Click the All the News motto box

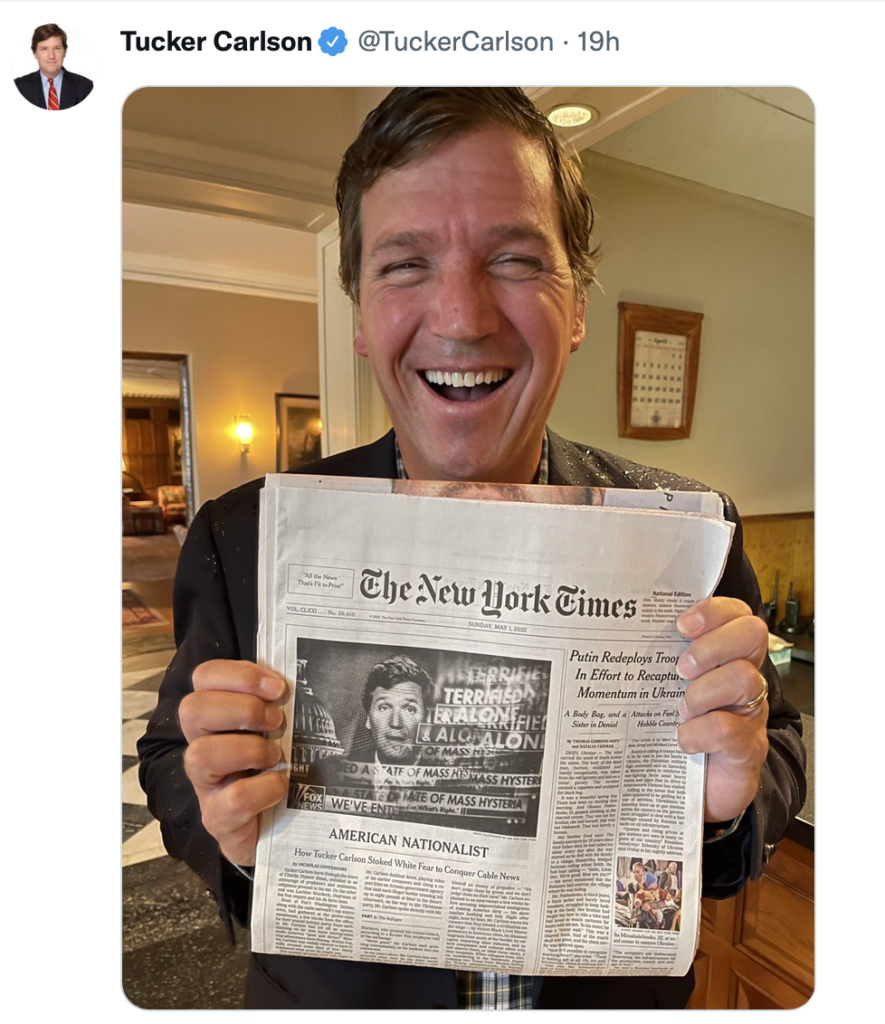(x=320, y=580)
